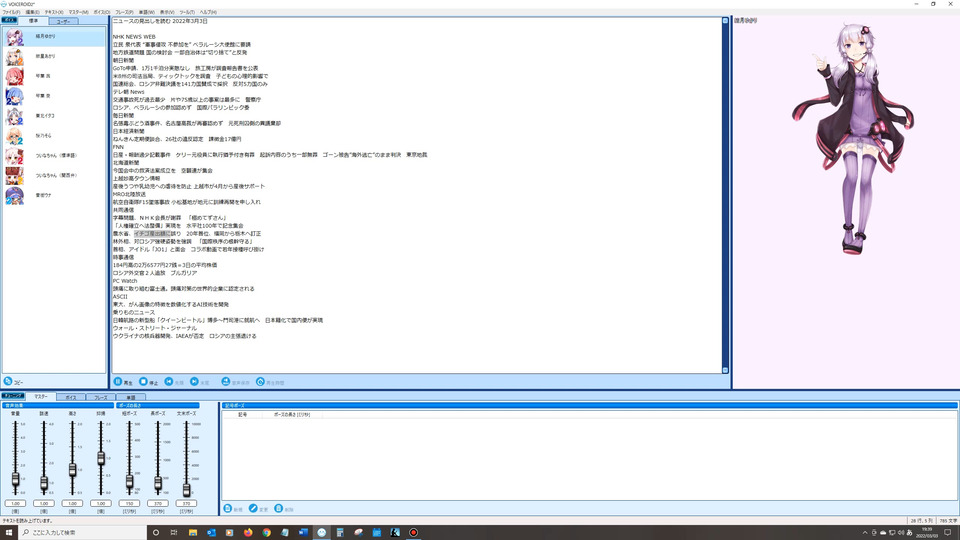Switch to the ボイス tuning tab

(70, 397)
